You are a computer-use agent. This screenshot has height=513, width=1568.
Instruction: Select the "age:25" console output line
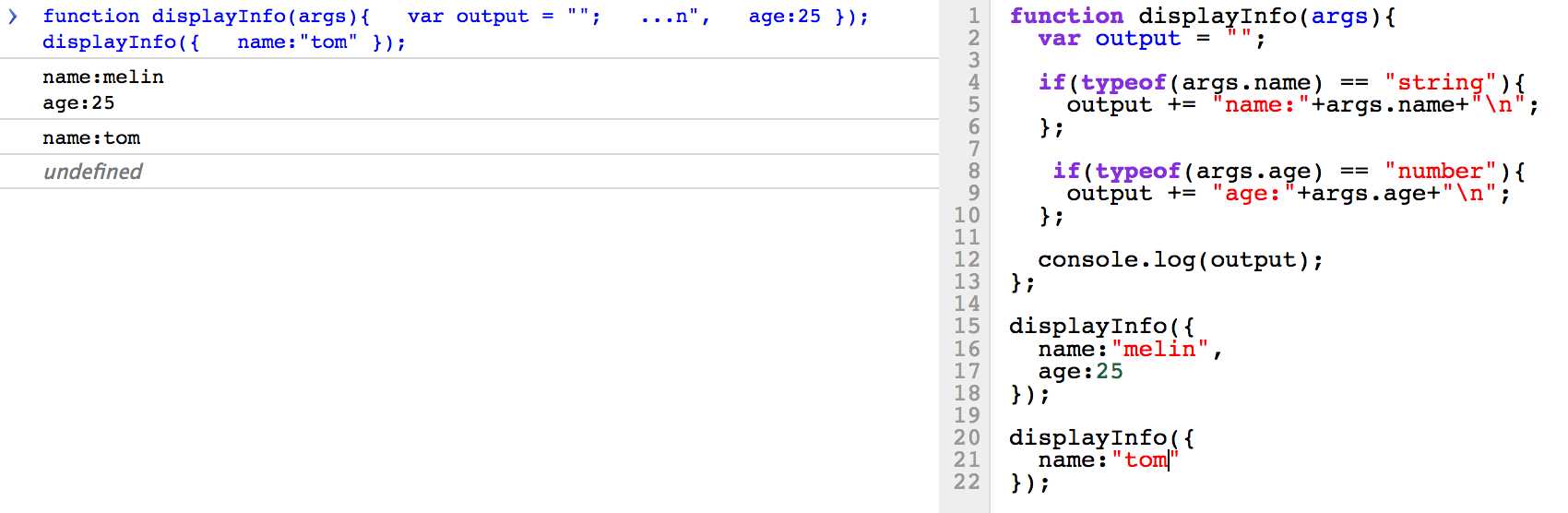[x=78, y=103]
